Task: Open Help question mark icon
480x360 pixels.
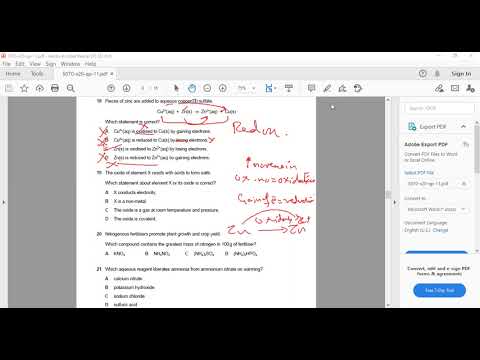Action: [422, 74]
